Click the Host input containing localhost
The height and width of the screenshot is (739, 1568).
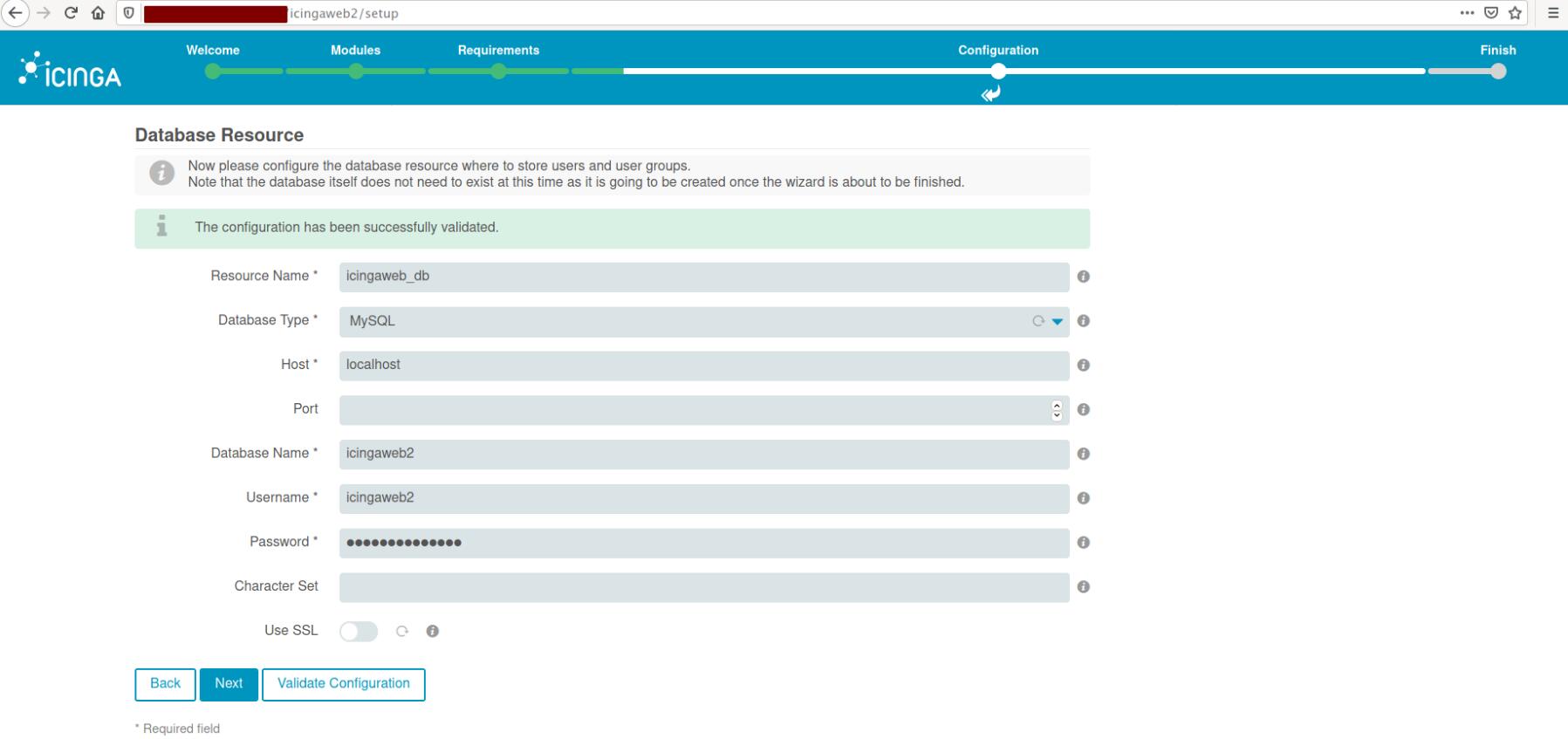click(x=704, y=366)
